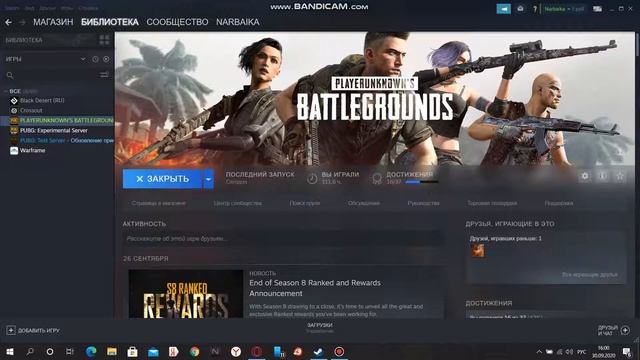Click friend avatar under played previously
Image resolution: width=640 pixels, height=360 pixels.
click(x=478, y=250)
